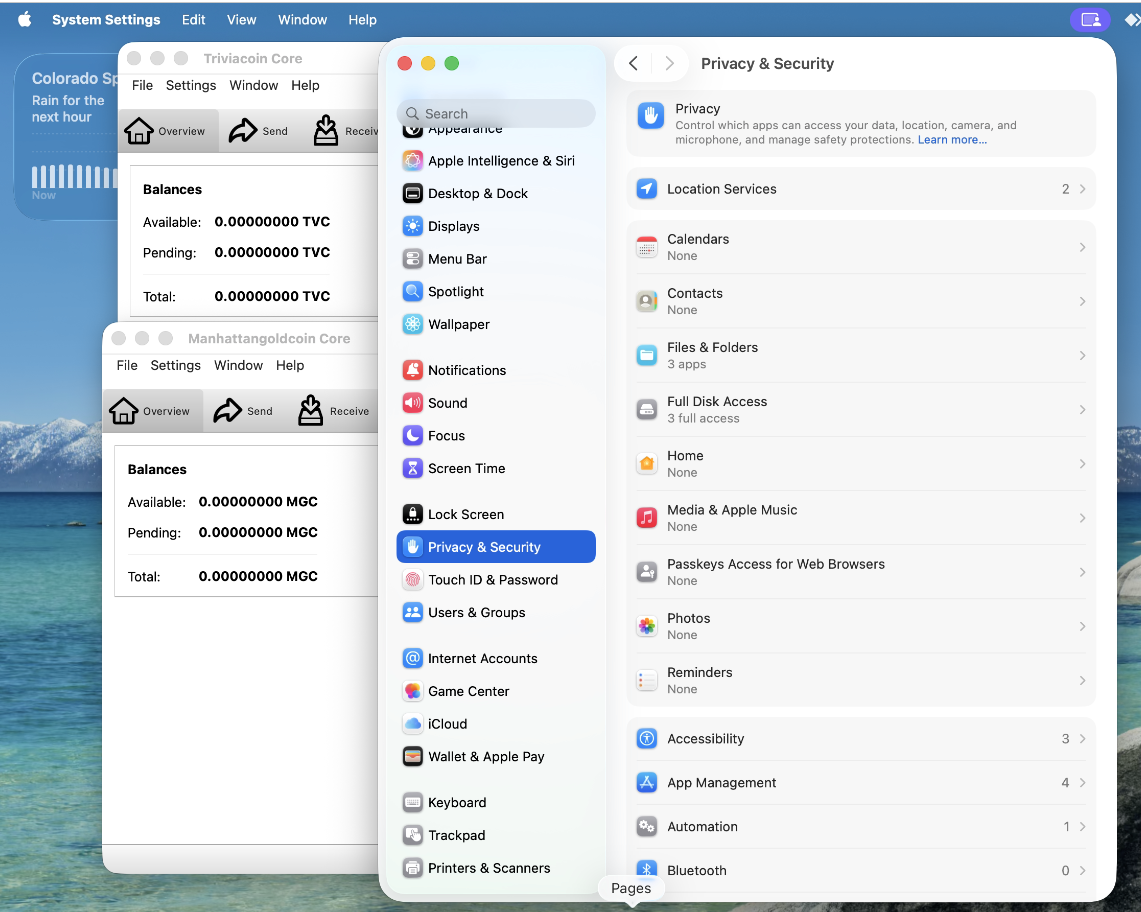The height and width of the screenshot is (912, 1141).
Task: Click the Search field in System Settings
Action: click(x=496, y=114)
